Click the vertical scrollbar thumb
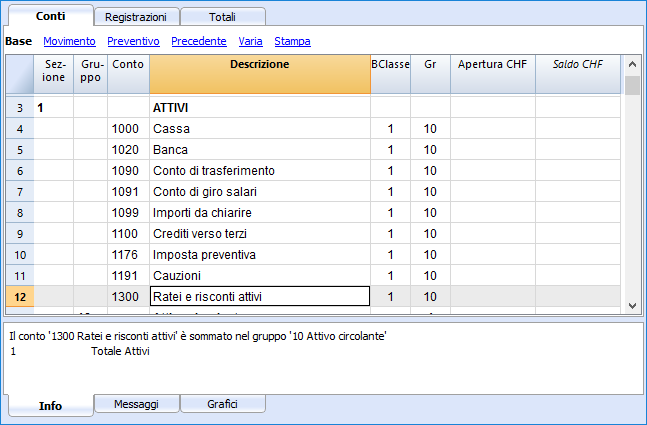This screenshot has width=647, height=425. coord(632,86)
